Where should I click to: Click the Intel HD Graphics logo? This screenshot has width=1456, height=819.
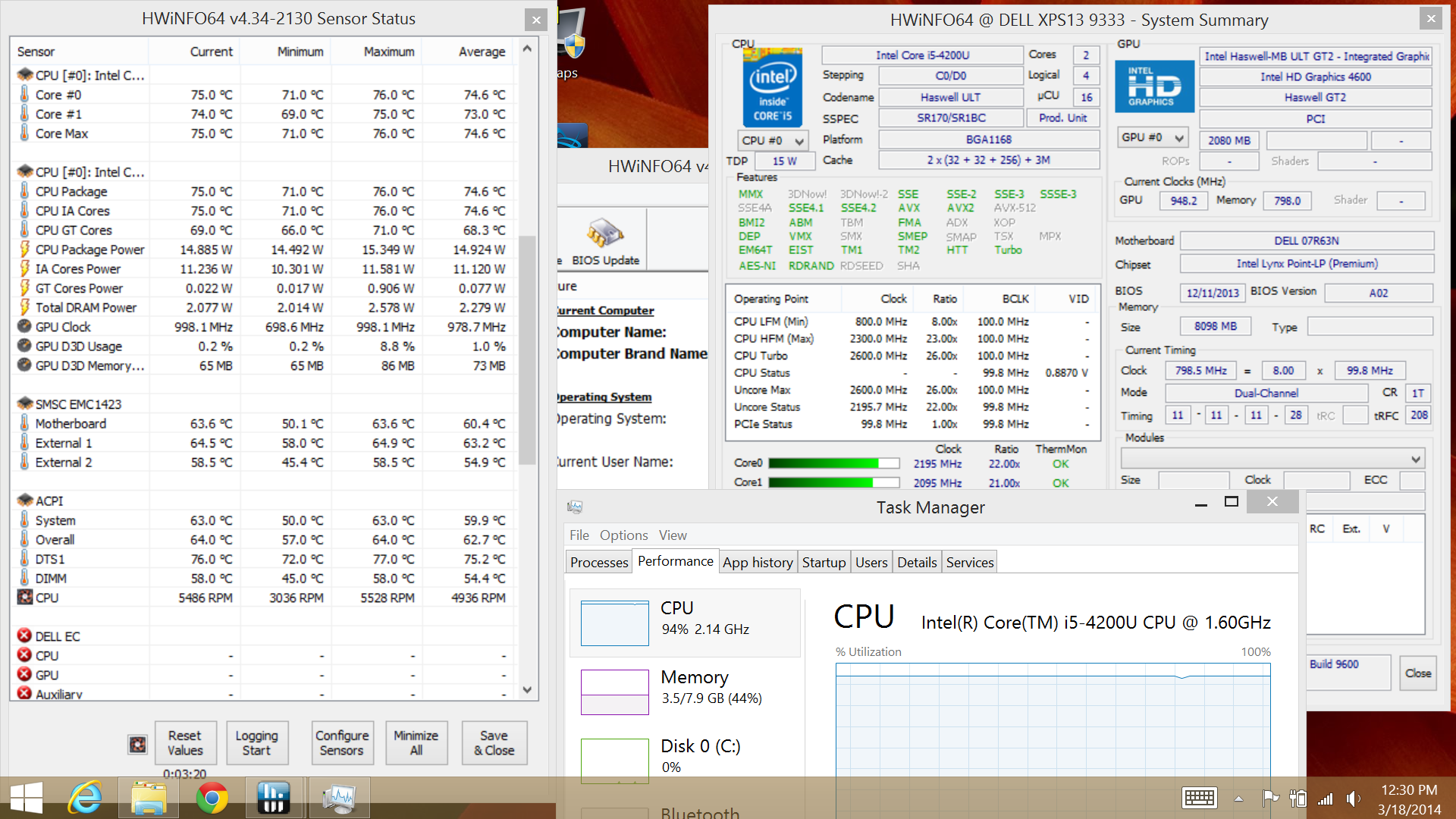coord(1154,86)
